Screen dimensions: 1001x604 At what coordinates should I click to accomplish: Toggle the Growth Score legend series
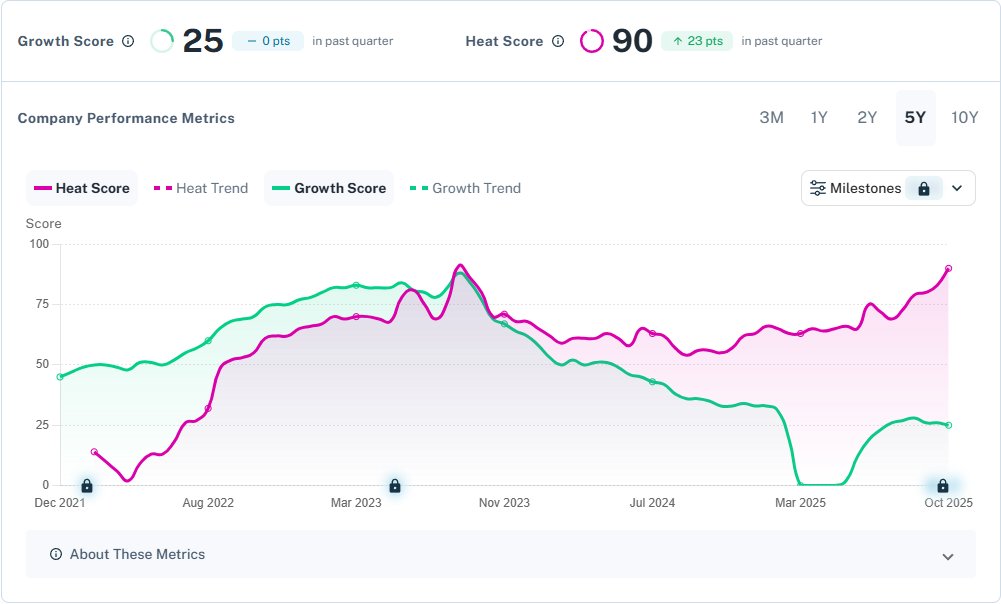(329, 188)
